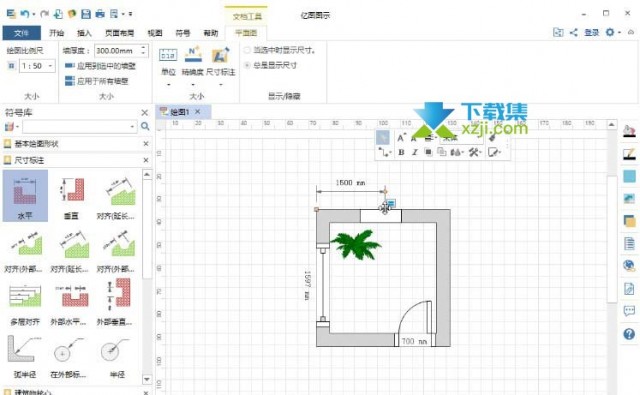Click the Undo icon in quick access toolbar

[x=25, y=14]
